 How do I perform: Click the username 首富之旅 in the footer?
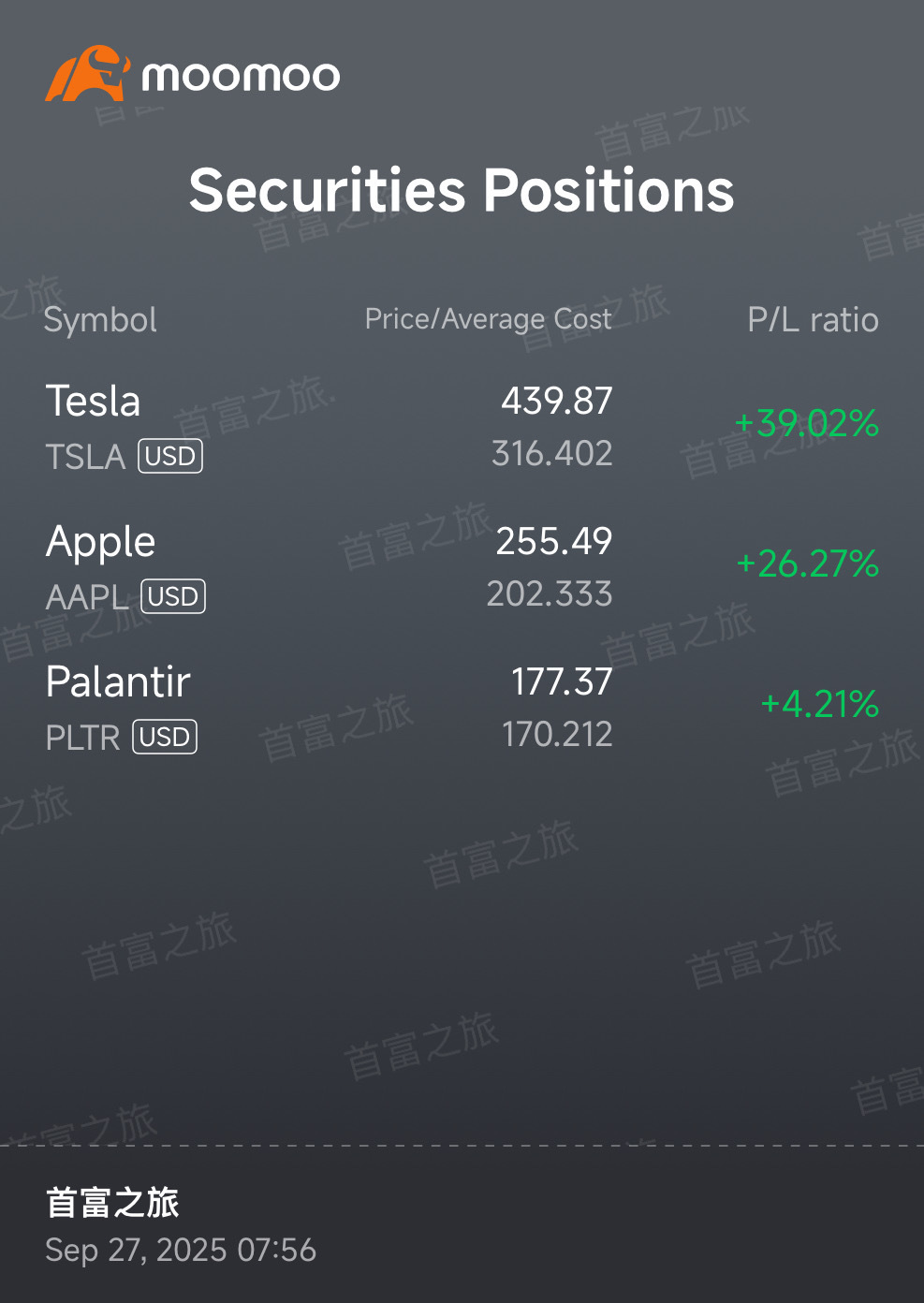[x=112, y=1203]
